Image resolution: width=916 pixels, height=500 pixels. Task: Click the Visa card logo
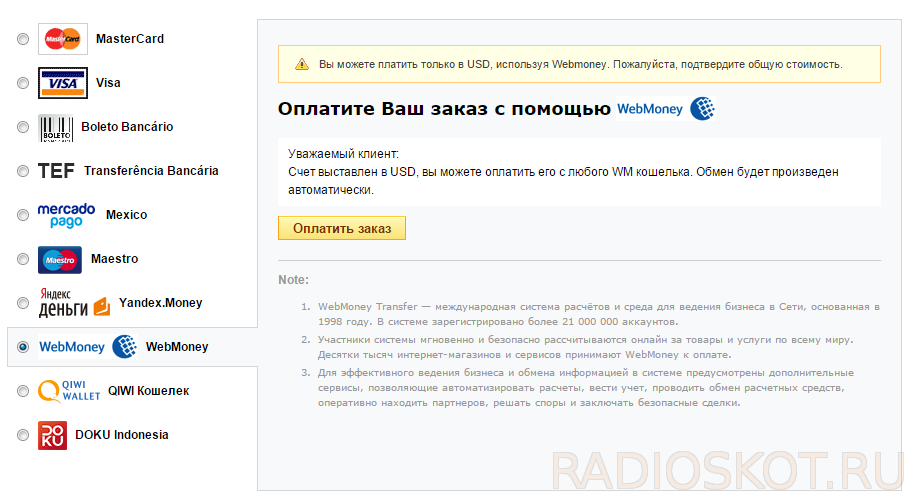(63, 83)
